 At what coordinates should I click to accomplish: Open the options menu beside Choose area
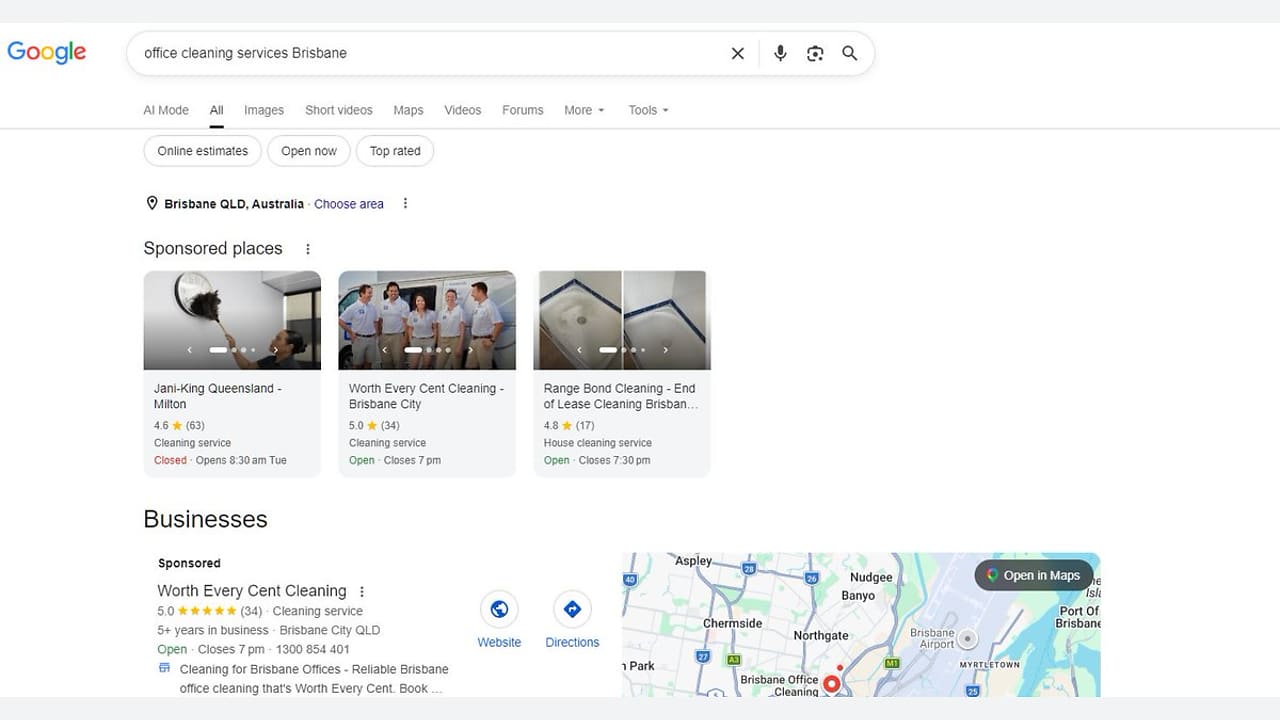coord(405,204)
